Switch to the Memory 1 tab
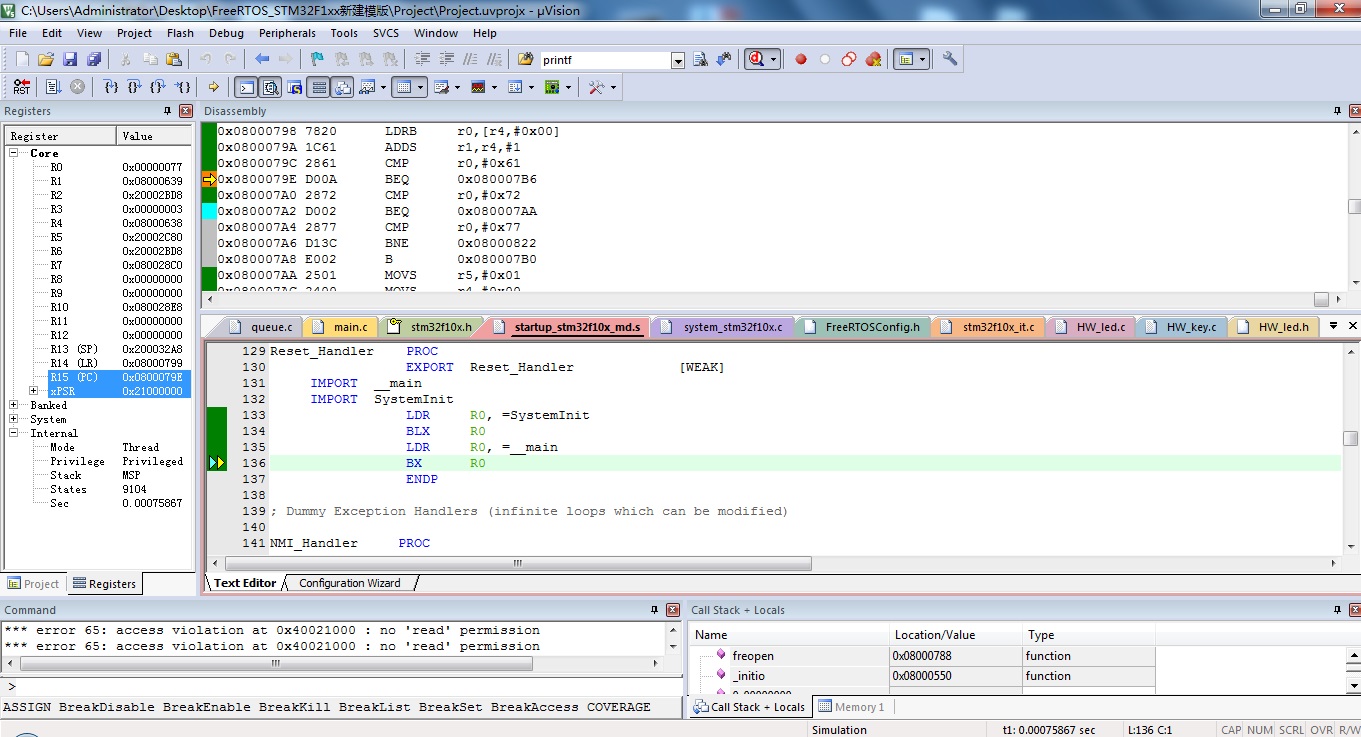The width and height of the screenshot is (1361, 737). [x=851, y=707]
